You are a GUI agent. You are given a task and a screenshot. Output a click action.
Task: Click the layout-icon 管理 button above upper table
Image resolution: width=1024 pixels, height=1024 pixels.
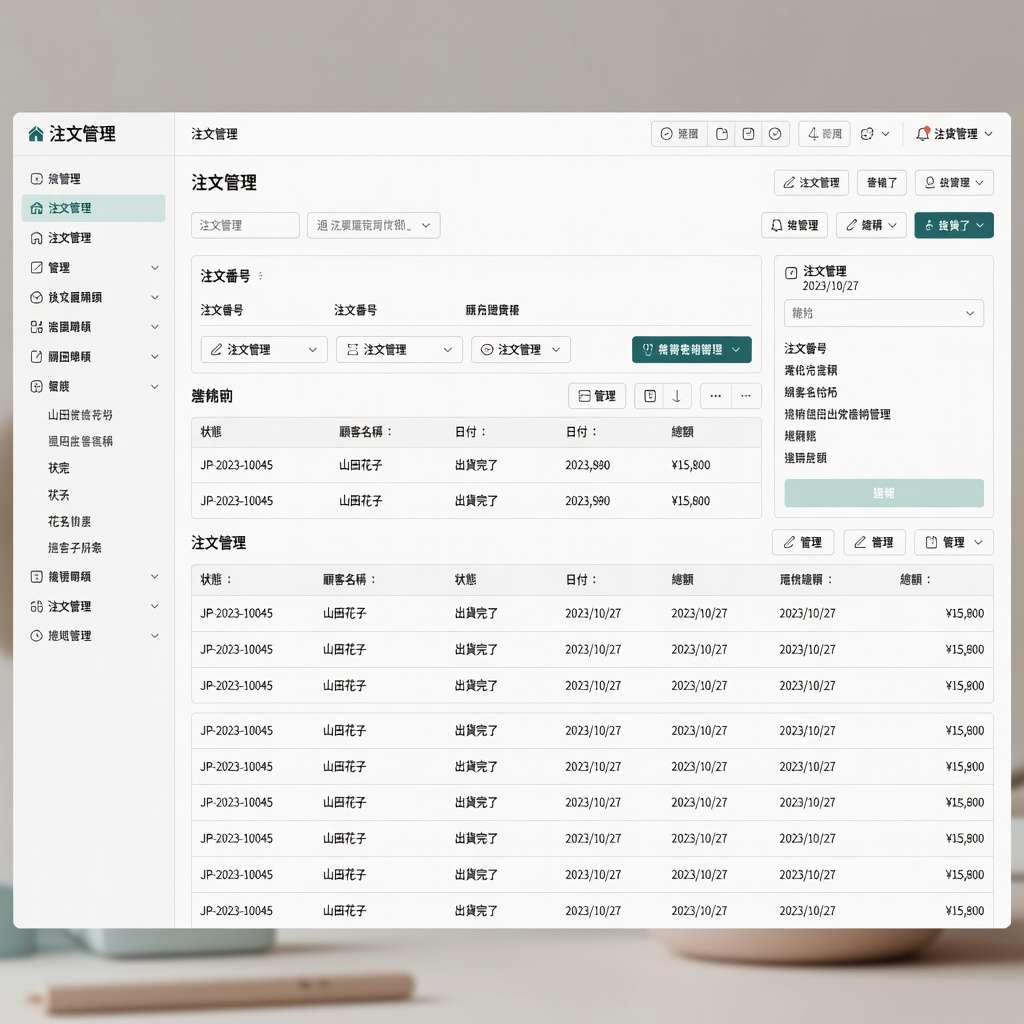tap(597, 396)
